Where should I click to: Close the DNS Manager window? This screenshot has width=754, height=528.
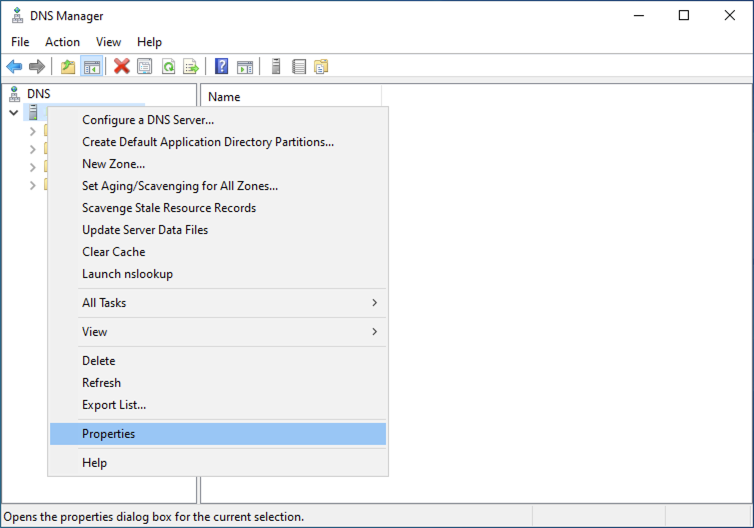729,15
